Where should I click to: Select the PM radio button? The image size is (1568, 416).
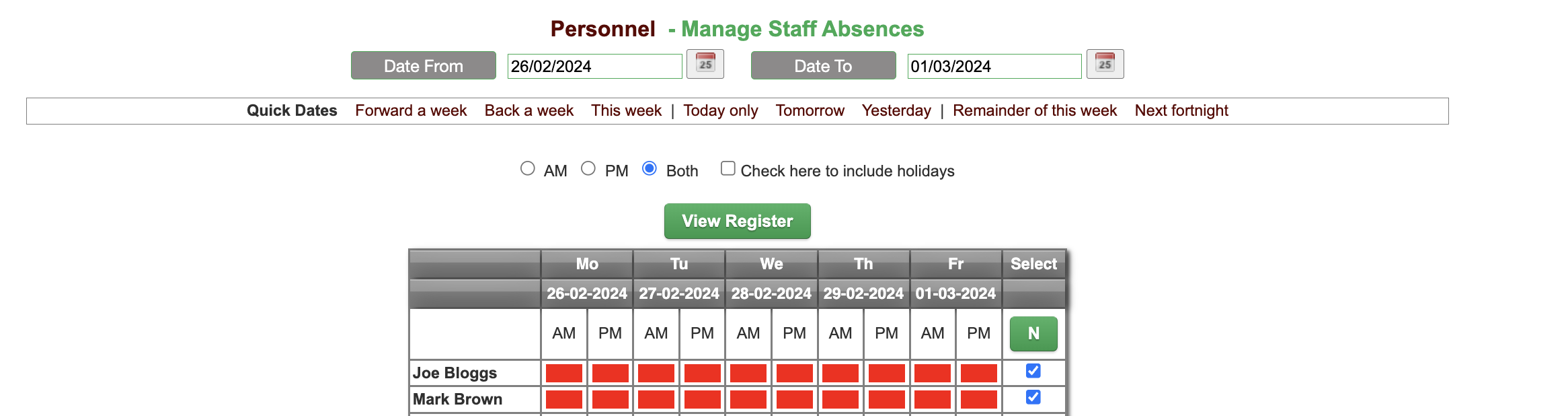click(x=589, y=169)
